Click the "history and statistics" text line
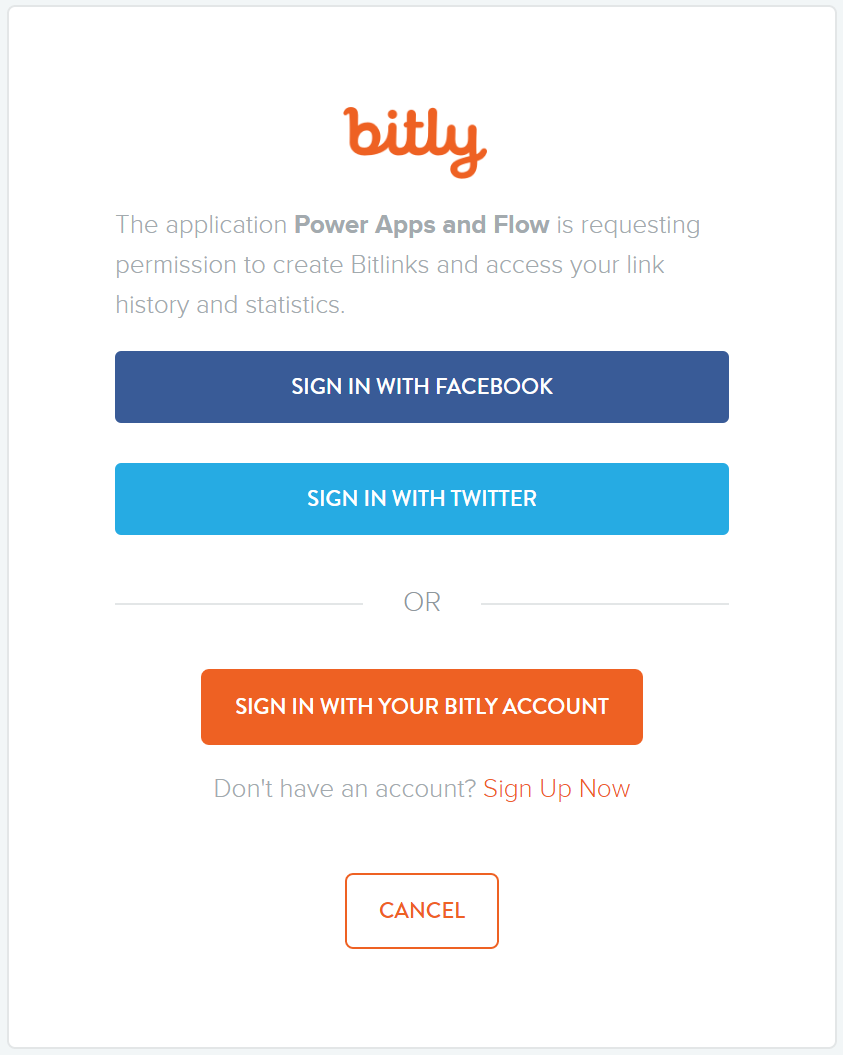Screen dimensions: 843x1055 (230, 305)
